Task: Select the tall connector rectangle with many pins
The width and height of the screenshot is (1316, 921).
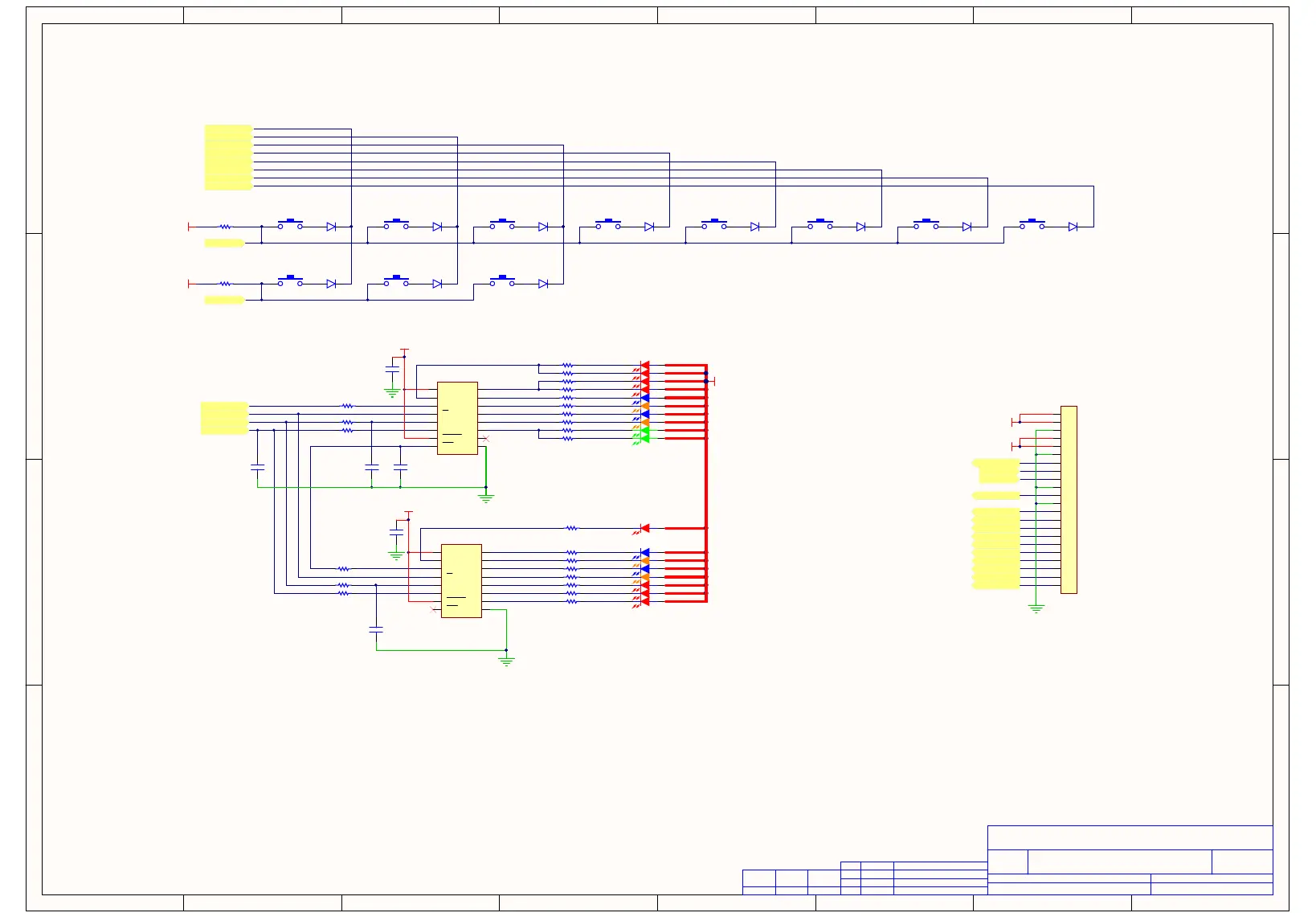Action: pyautogui.click(x=1069, y=500)
